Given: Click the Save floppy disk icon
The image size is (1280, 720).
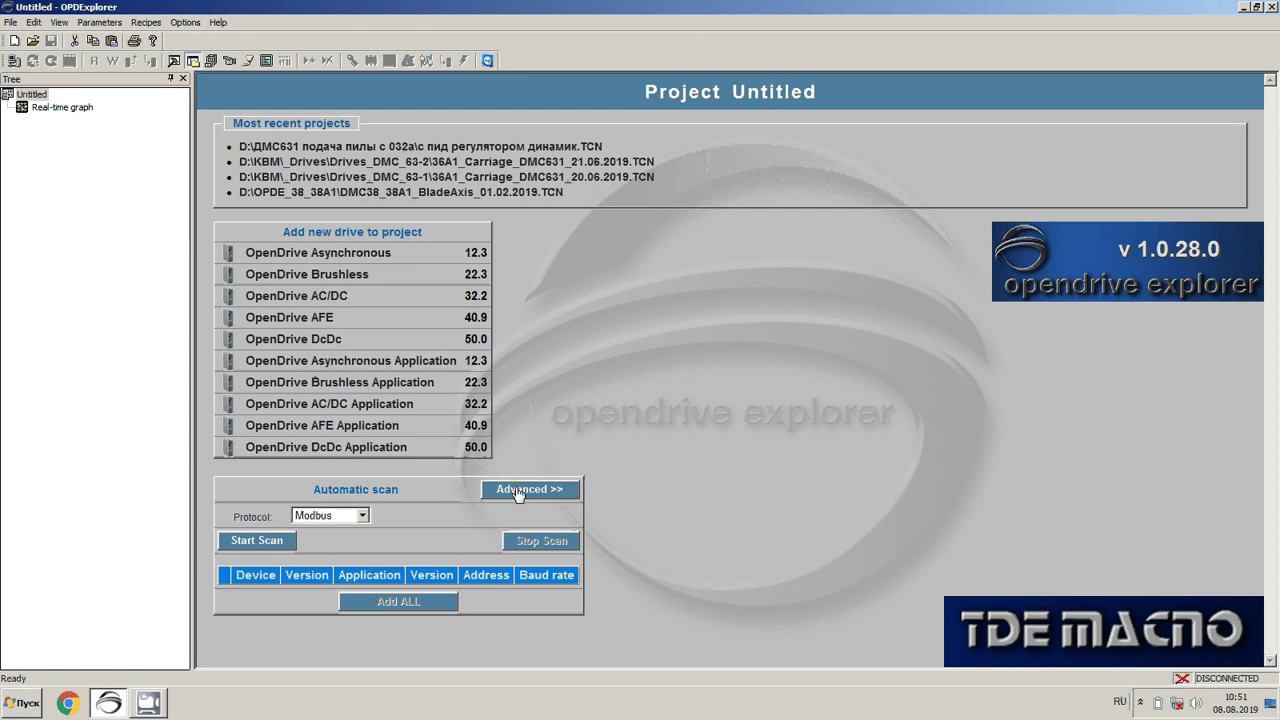Looking at the screenshot, I should point(51,41).
